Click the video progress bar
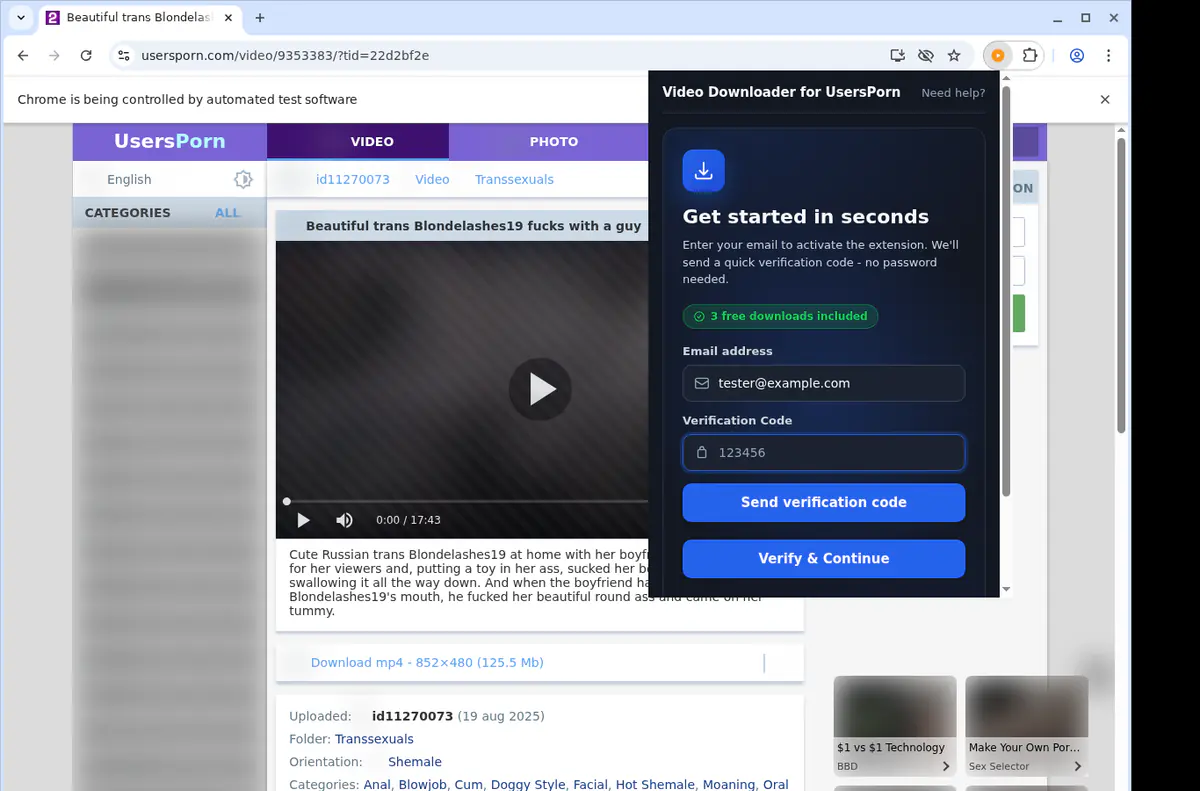 click(467, 501)
